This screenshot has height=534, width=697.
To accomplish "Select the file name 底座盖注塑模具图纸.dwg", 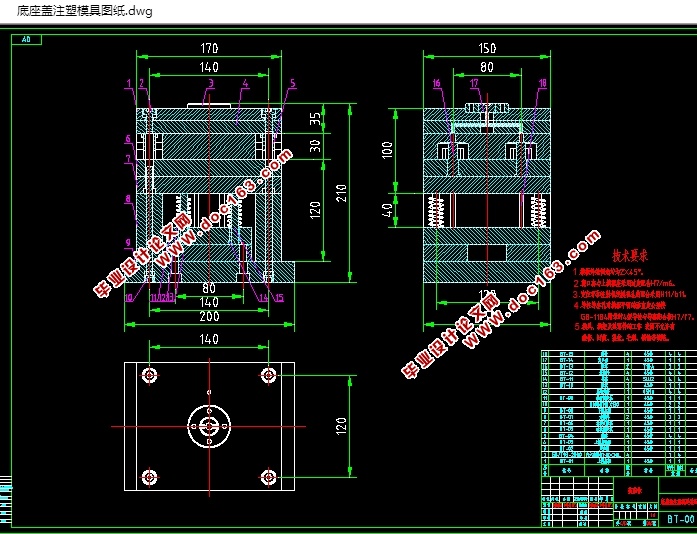I will click(84, 11).
